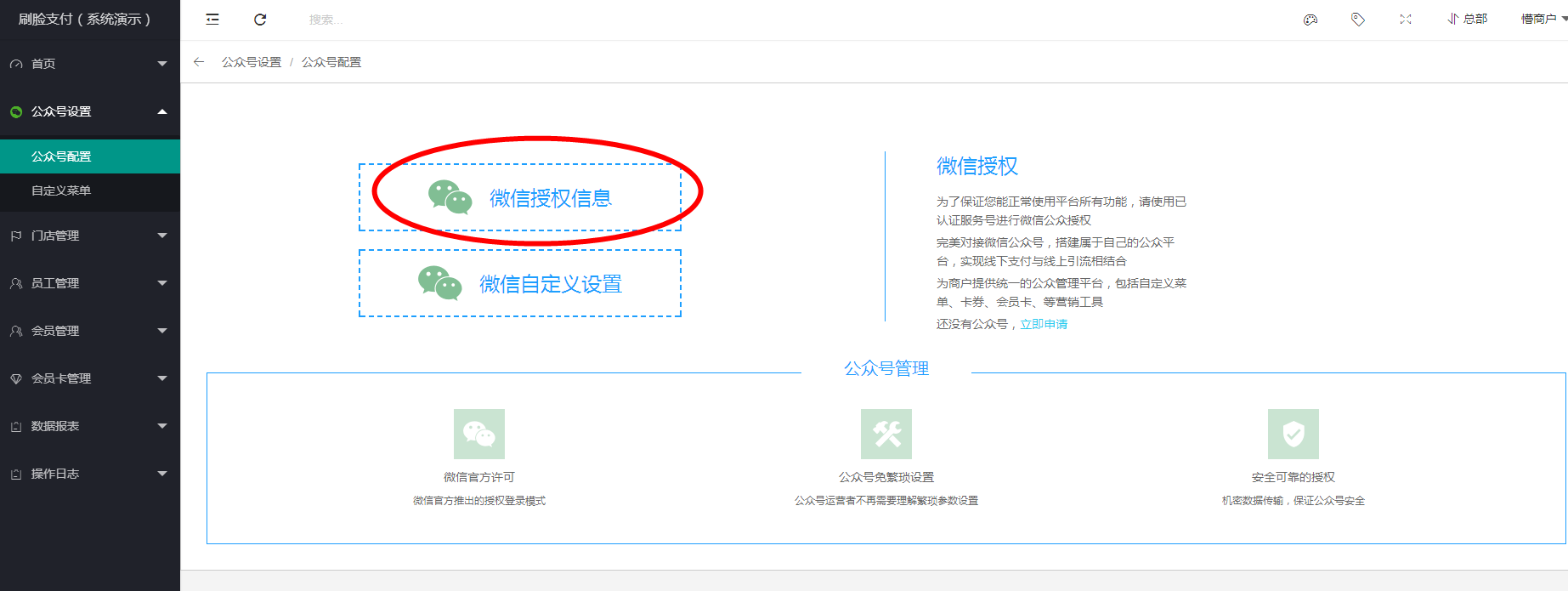Click WeChat logo in 微信授权信息 box

pos(450,197)
